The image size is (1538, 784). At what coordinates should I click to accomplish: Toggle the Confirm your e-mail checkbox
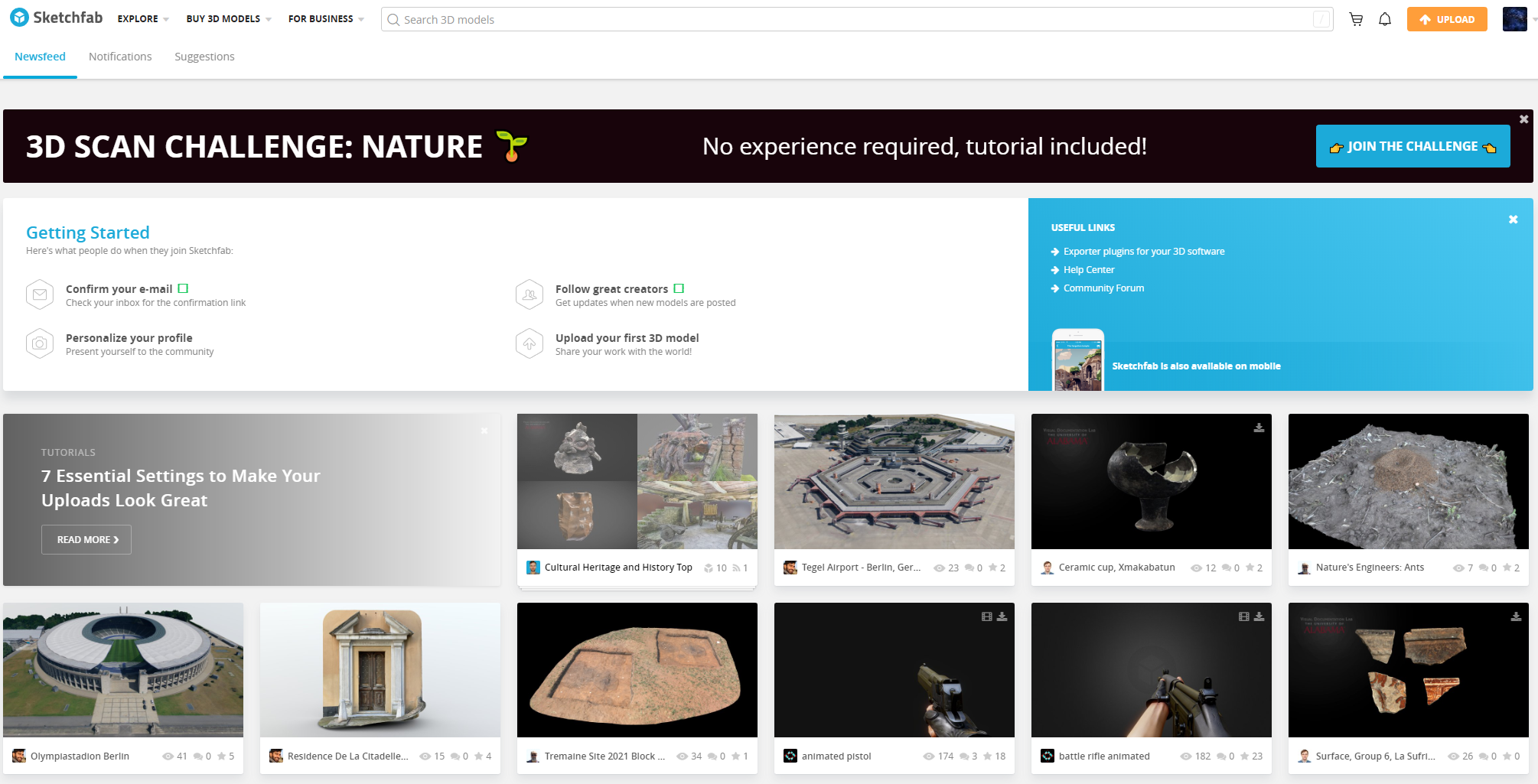pyautogui.click(x=183, y=288)
